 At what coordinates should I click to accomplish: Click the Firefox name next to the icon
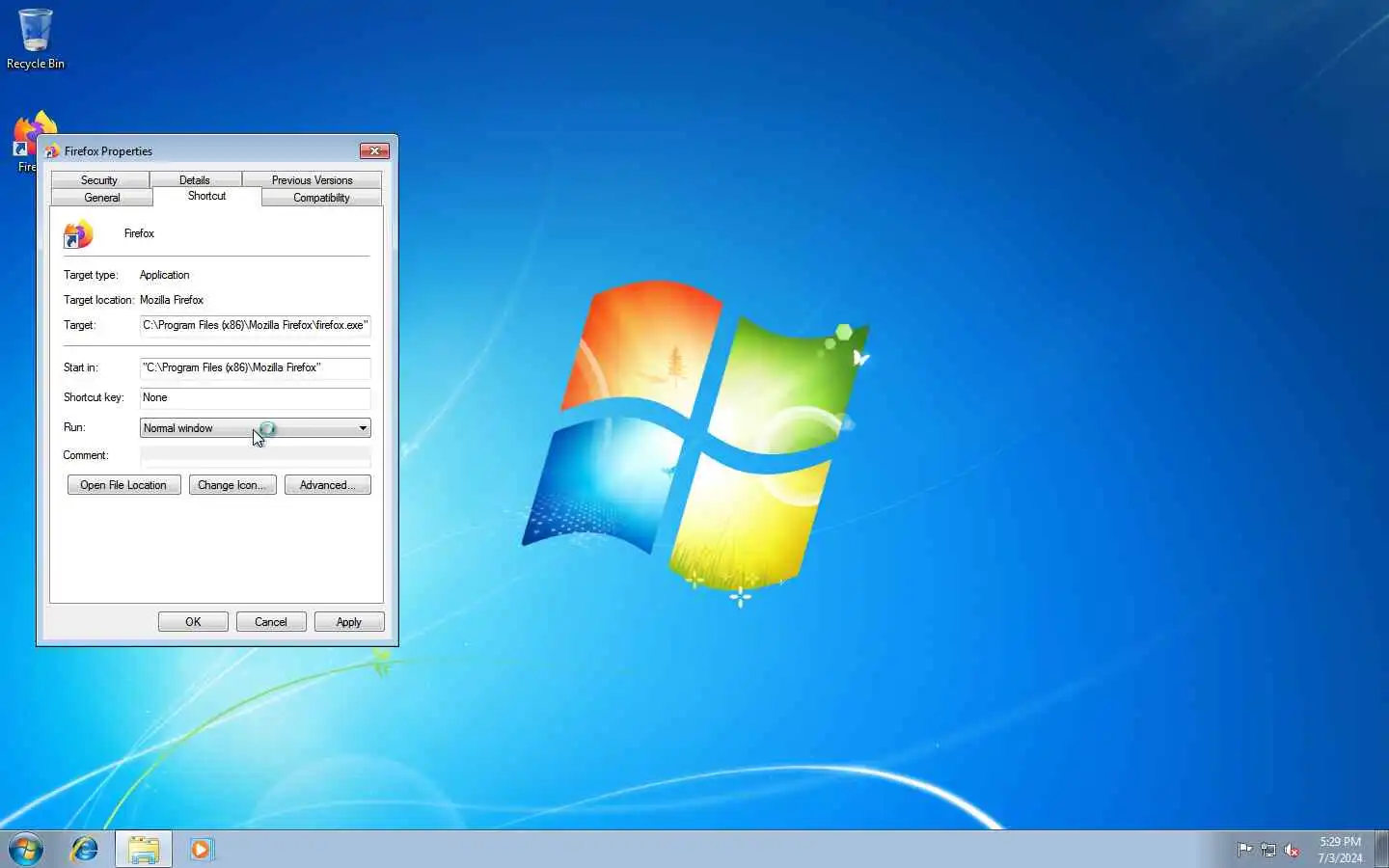point(139,233)
